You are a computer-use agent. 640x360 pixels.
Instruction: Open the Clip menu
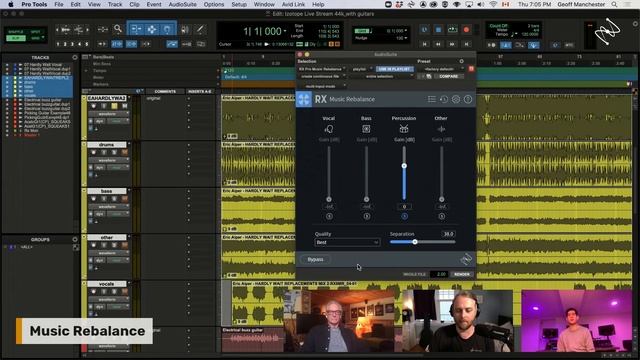coord(134,4)
